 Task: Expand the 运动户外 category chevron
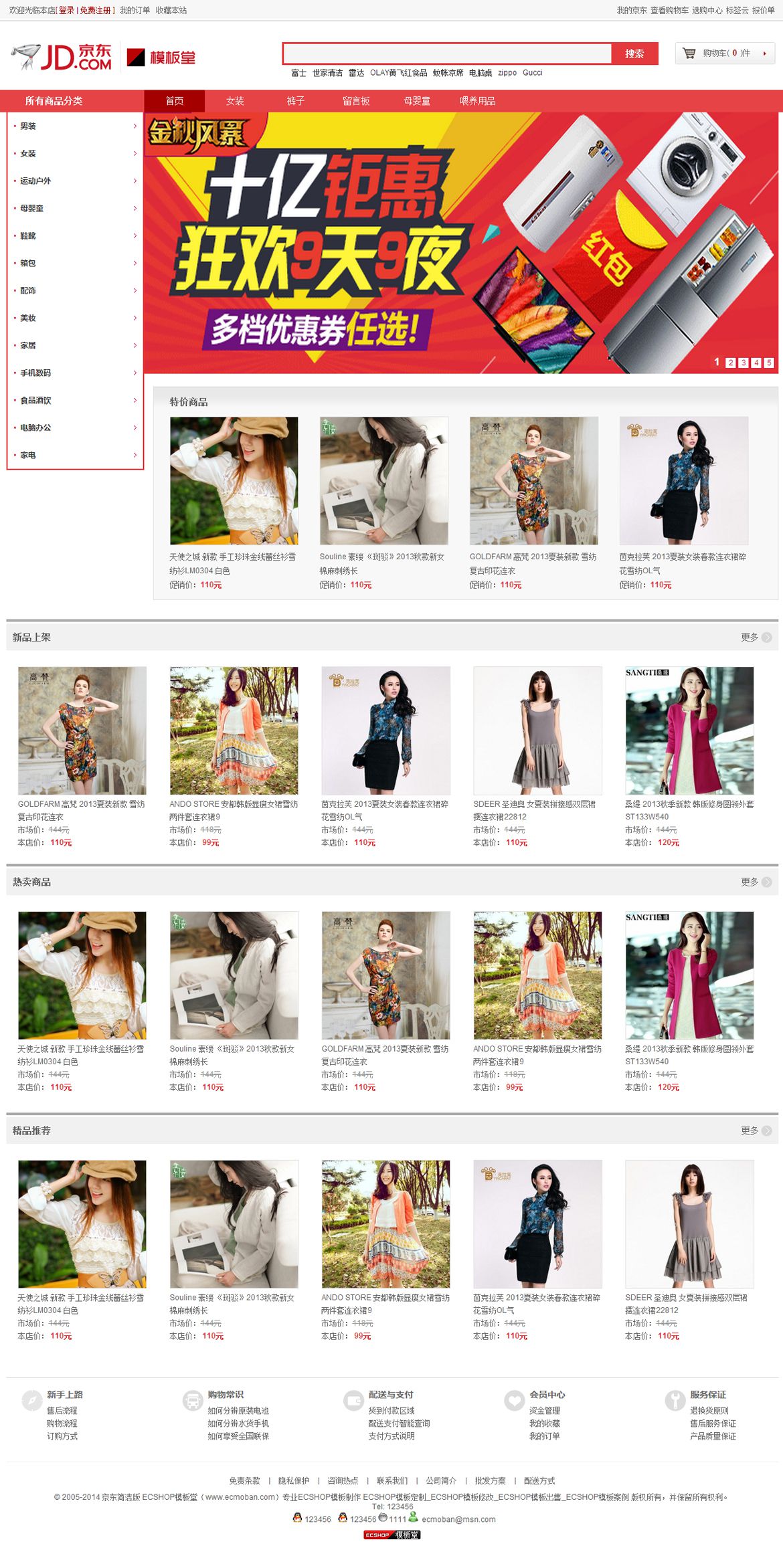click(135, 181)
